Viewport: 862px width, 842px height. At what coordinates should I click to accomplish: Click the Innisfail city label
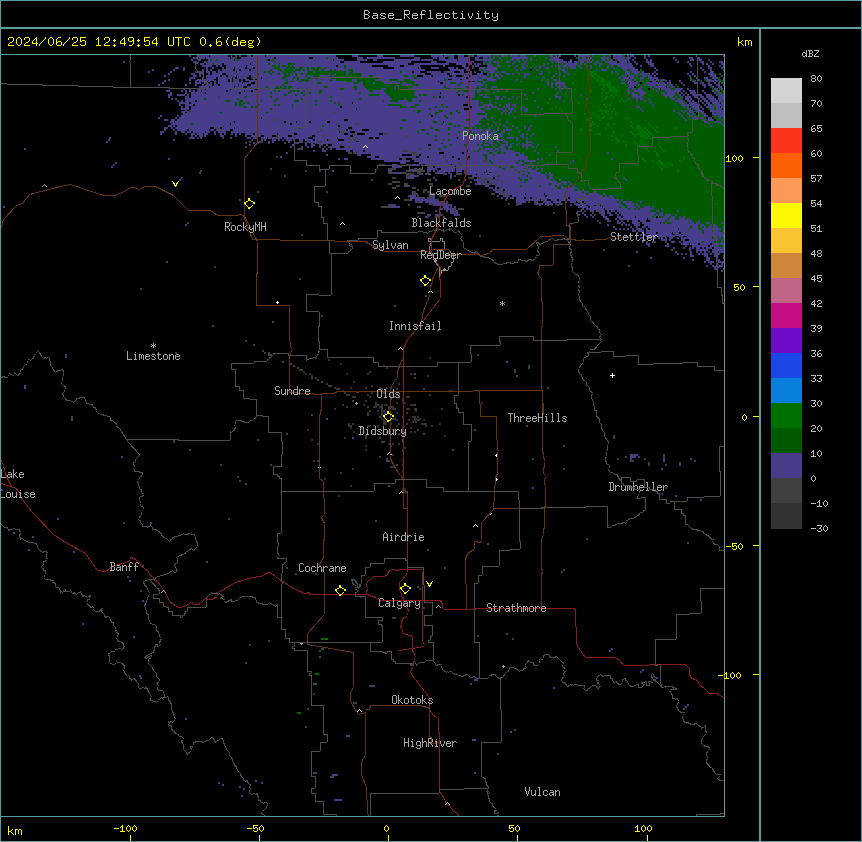coord(415,326)
